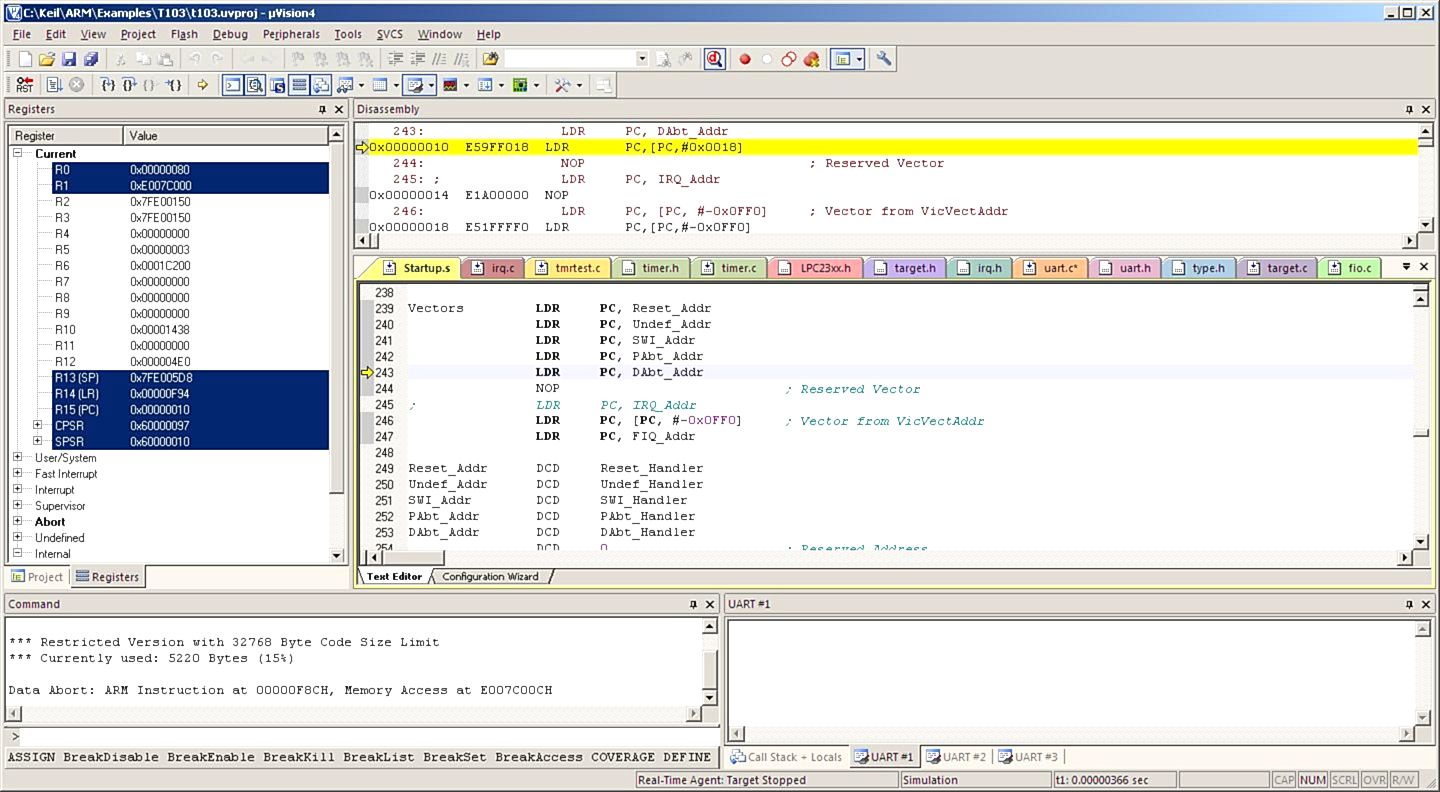Switch to Configuration Wizard view
Image resolution: width=1440 pixels, height=792 pixels.
tap(490, 576)
